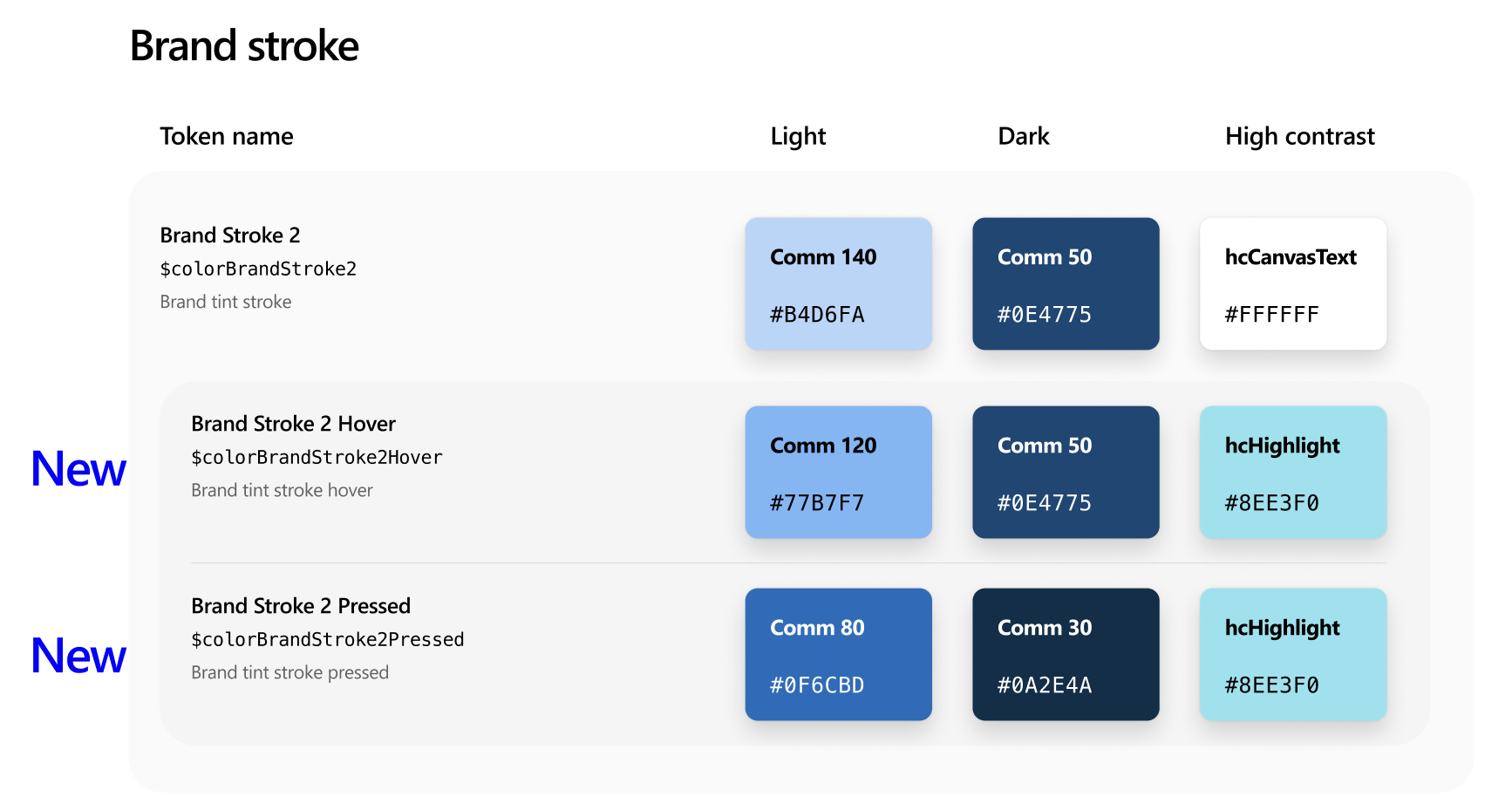
Task: Select the Comm 50 dark swatch for Brand Stroke 2
Action: [x=1066, y=283]
